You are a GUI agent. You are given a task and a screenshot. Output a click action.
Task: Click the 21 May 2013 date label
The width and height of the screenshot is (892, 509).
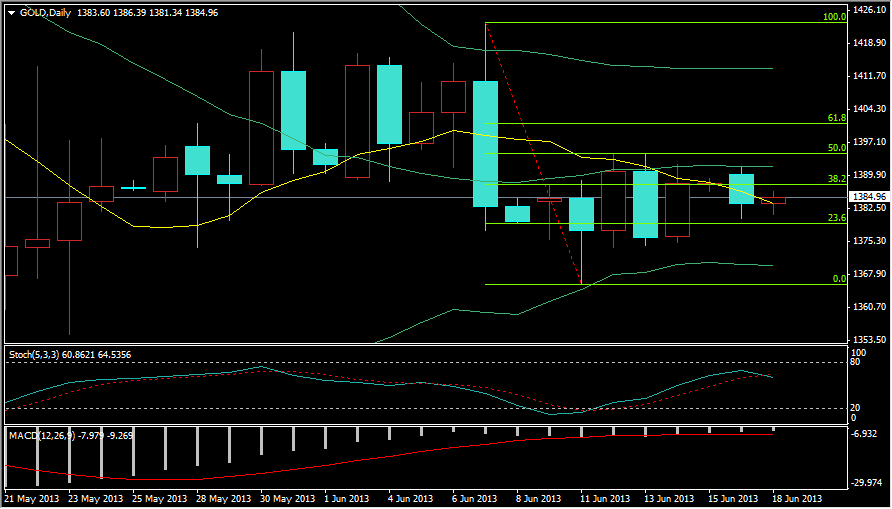[x=31, y=499]
